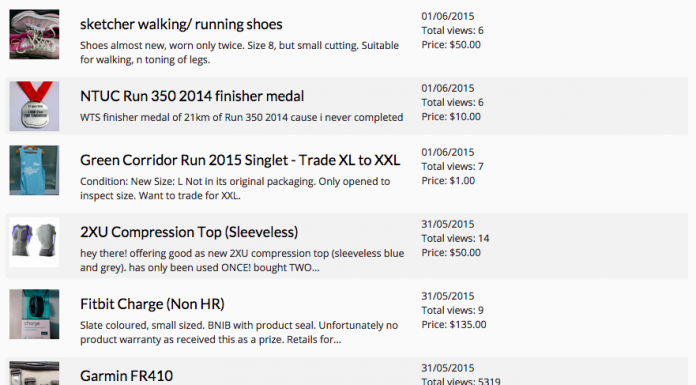View the blue singlet thumbnail photo
Image resolution: width=696 pixels, height=385 pixels.
point(34,170)
